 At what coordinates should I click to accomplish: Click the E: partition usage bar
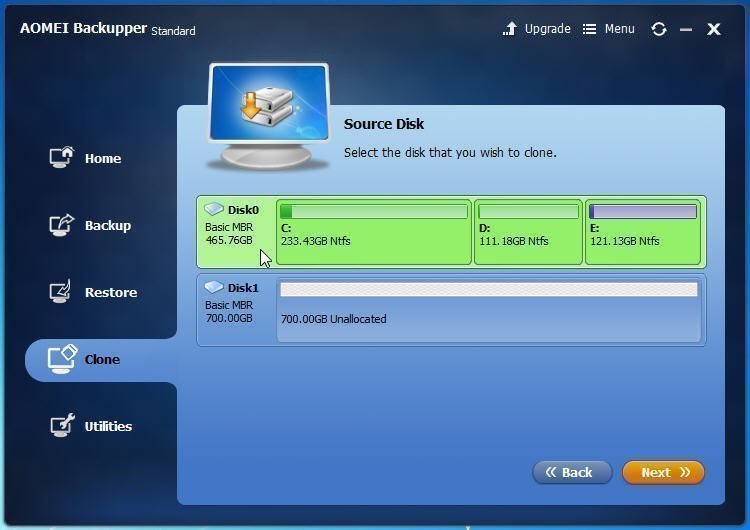pyautogui.click(x=643, y=211)
